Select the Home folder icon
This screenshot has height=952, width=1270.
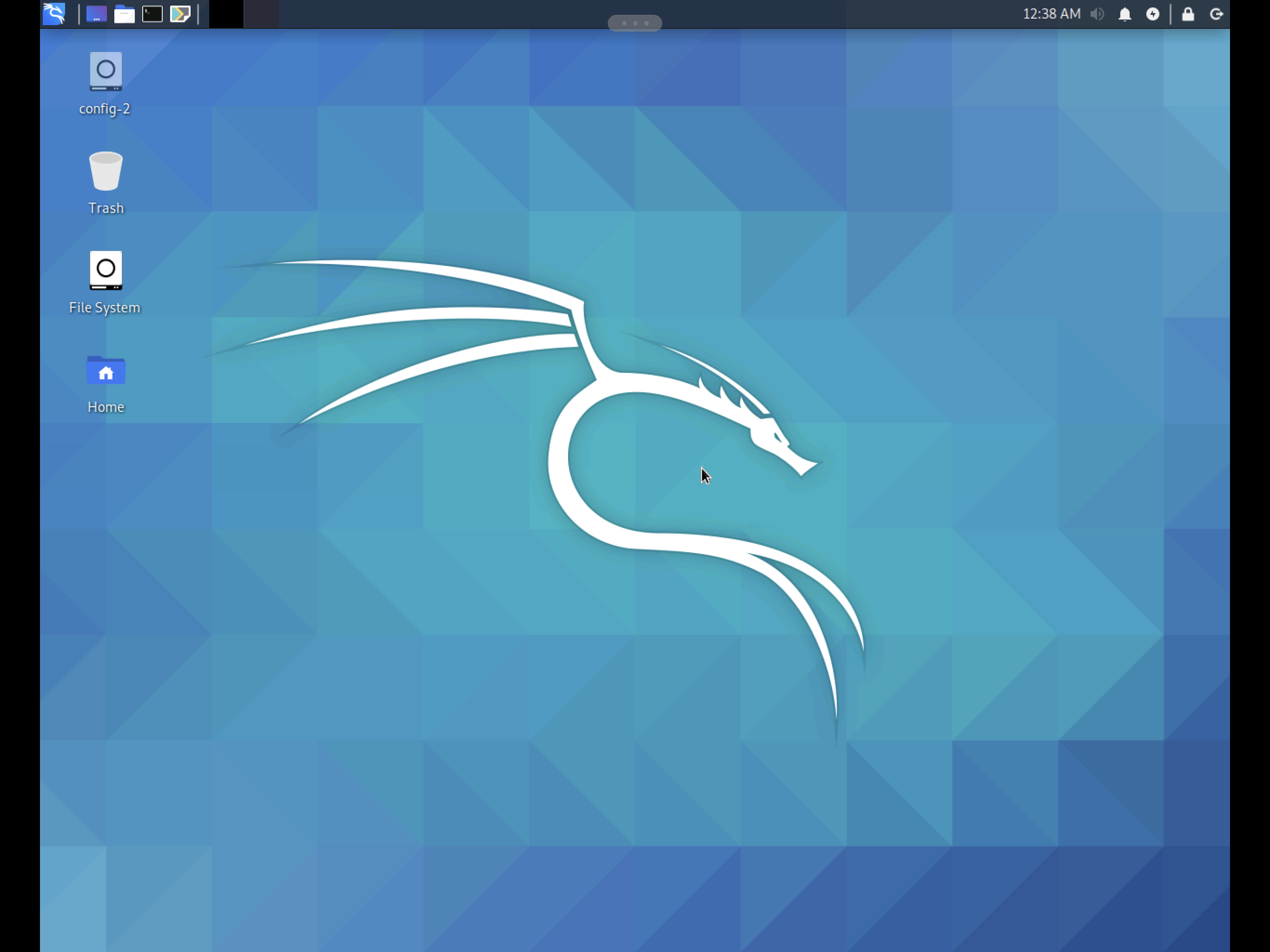[106, 370]
